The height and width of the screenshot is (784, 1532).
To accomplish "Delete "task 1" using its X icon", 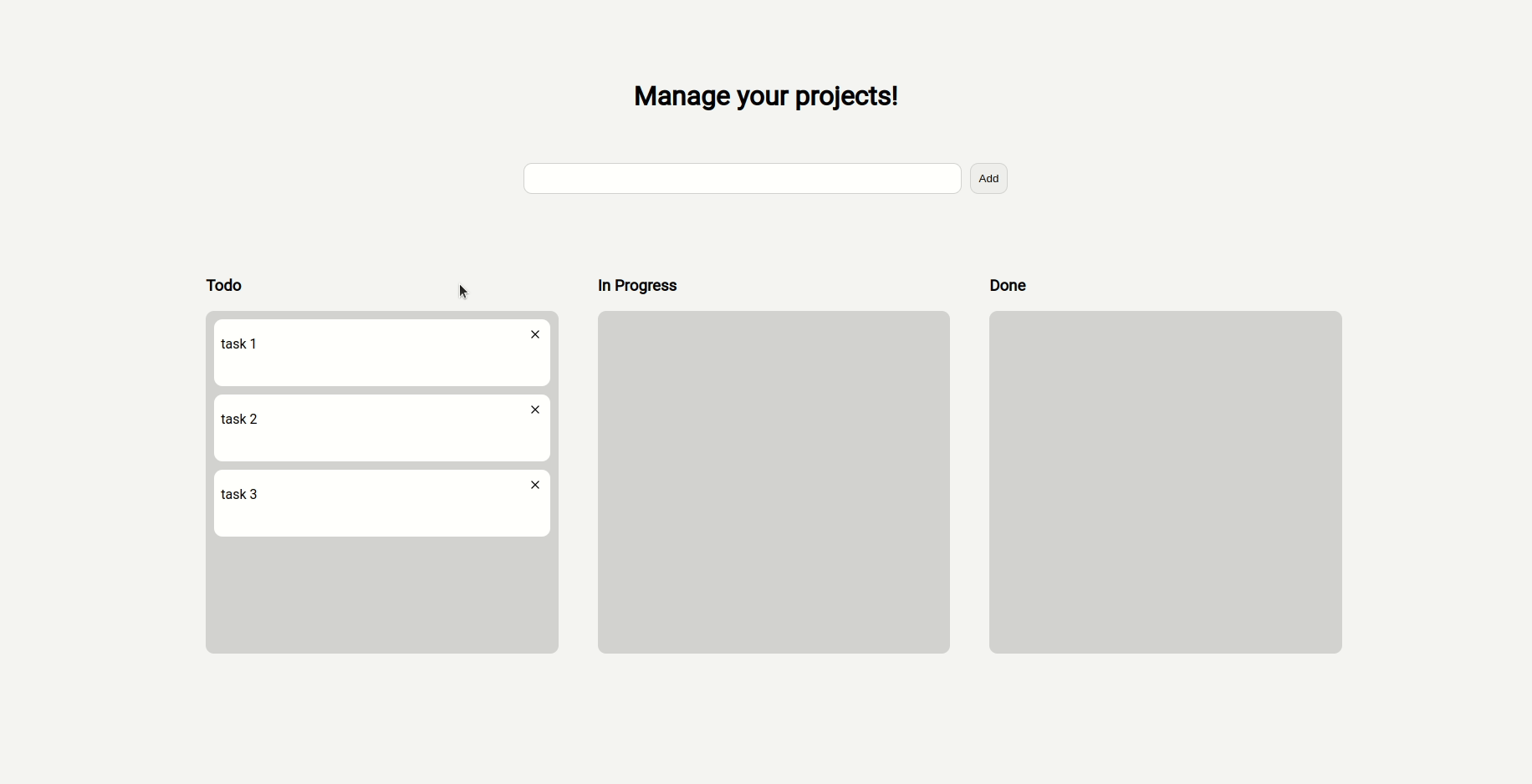I will coord(535,334).
